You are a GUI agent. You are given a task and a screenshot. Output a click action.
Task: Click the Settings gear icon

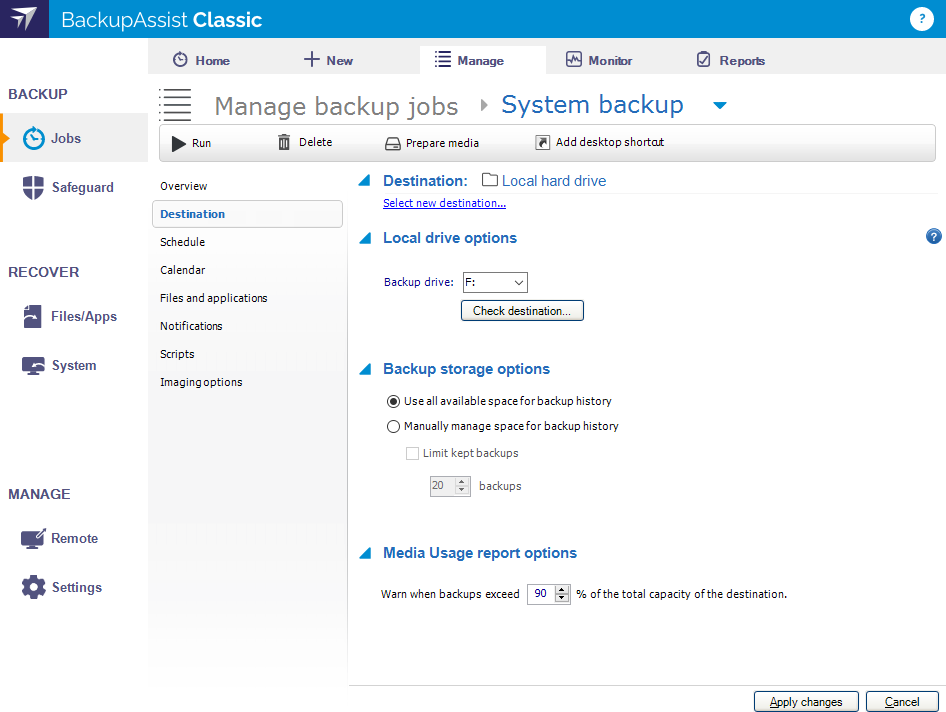click(x=33, y=587)
